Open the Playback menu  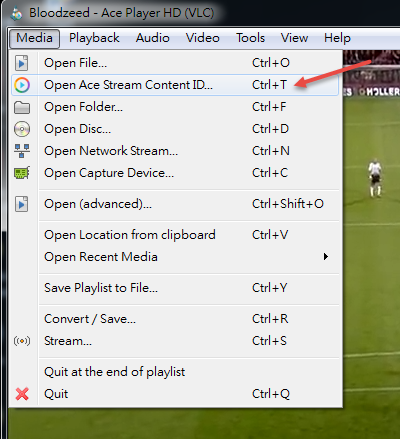click(x=94, y=38)
